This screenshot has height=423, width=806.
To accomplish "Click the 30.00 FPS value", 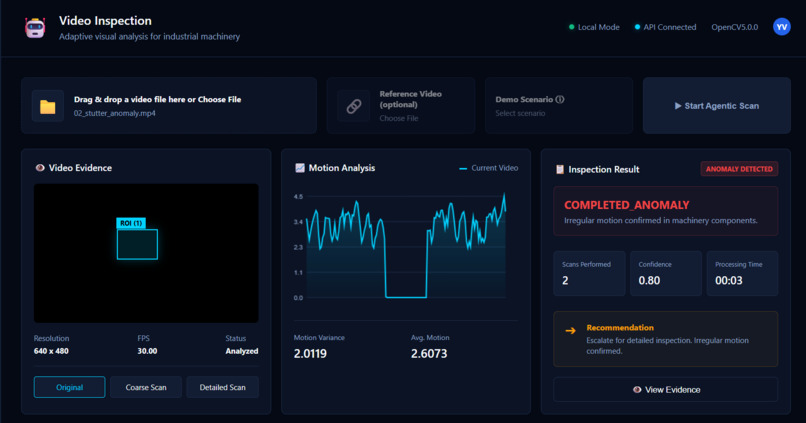I will 147,351.
